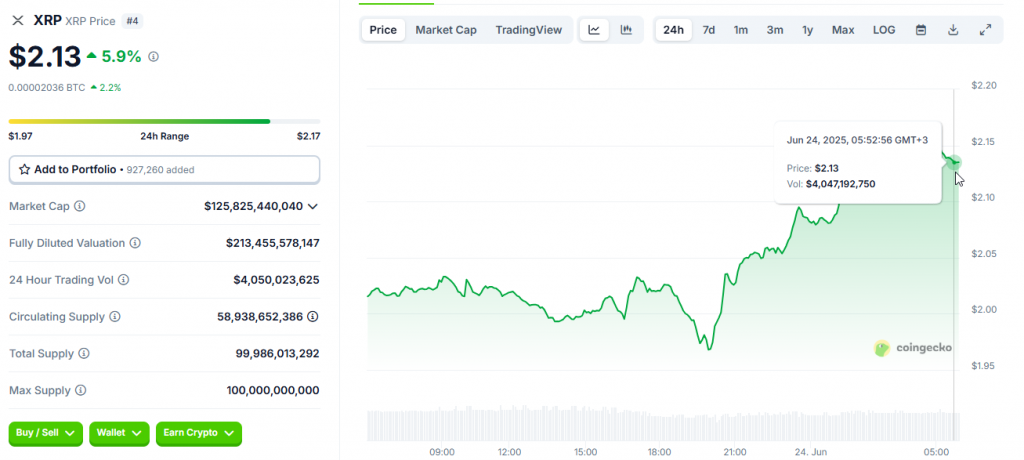Select 24h time range
This screenshot has height=460, width=1024.
(673, 30)
